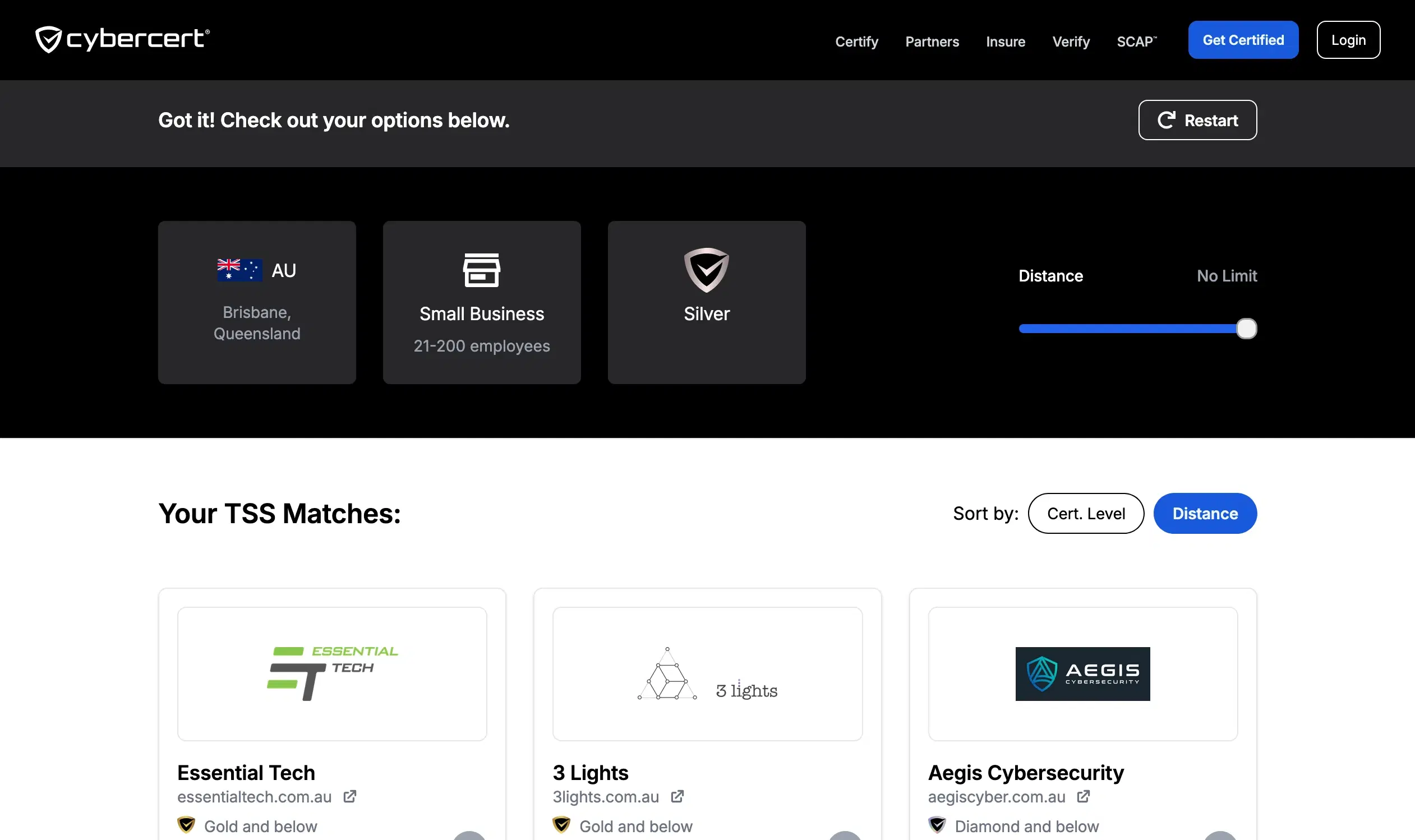The height and width of the screenshot is (840, 1415).
Task: Click the Get Certified button
Action: tap(1243, 40)
